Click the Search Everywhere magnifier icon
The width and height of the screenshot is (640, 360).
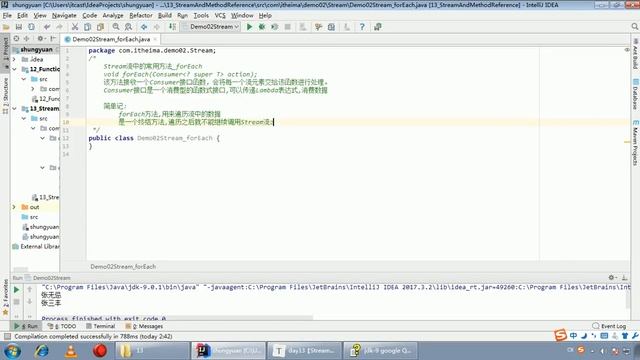[635, 27]
